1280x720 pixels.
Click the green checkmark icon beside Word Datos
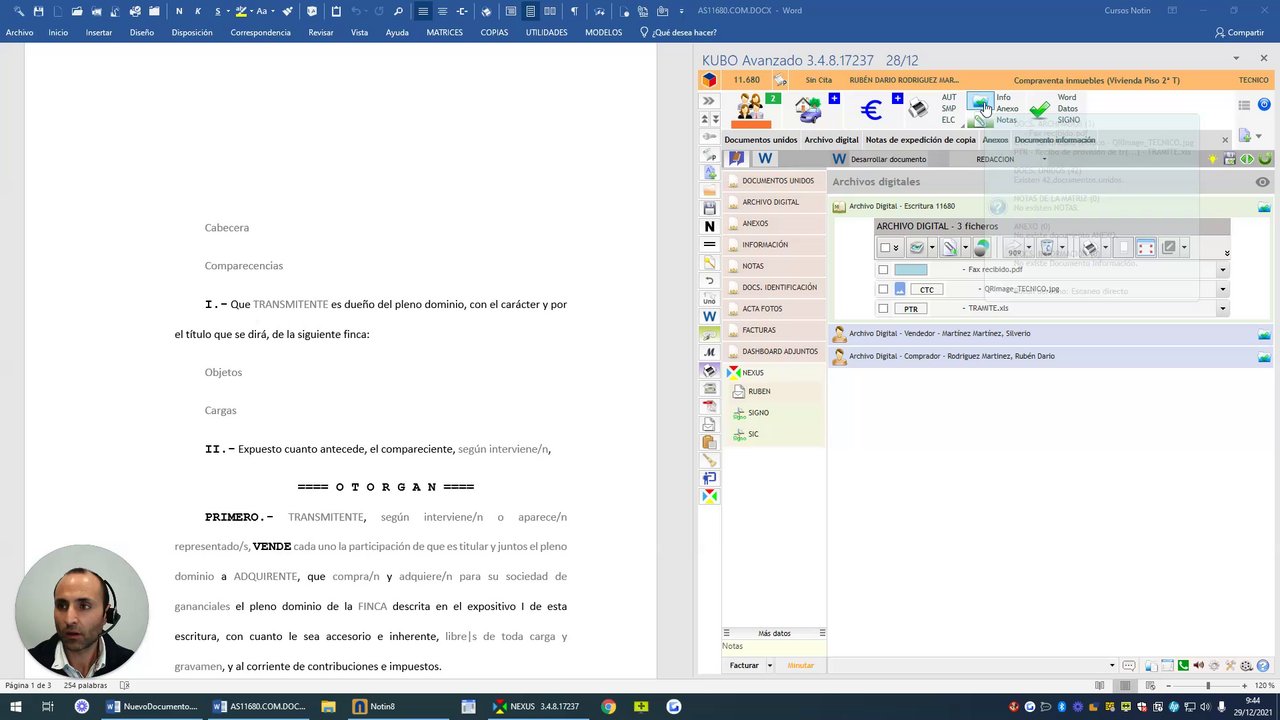point(1040,109)
